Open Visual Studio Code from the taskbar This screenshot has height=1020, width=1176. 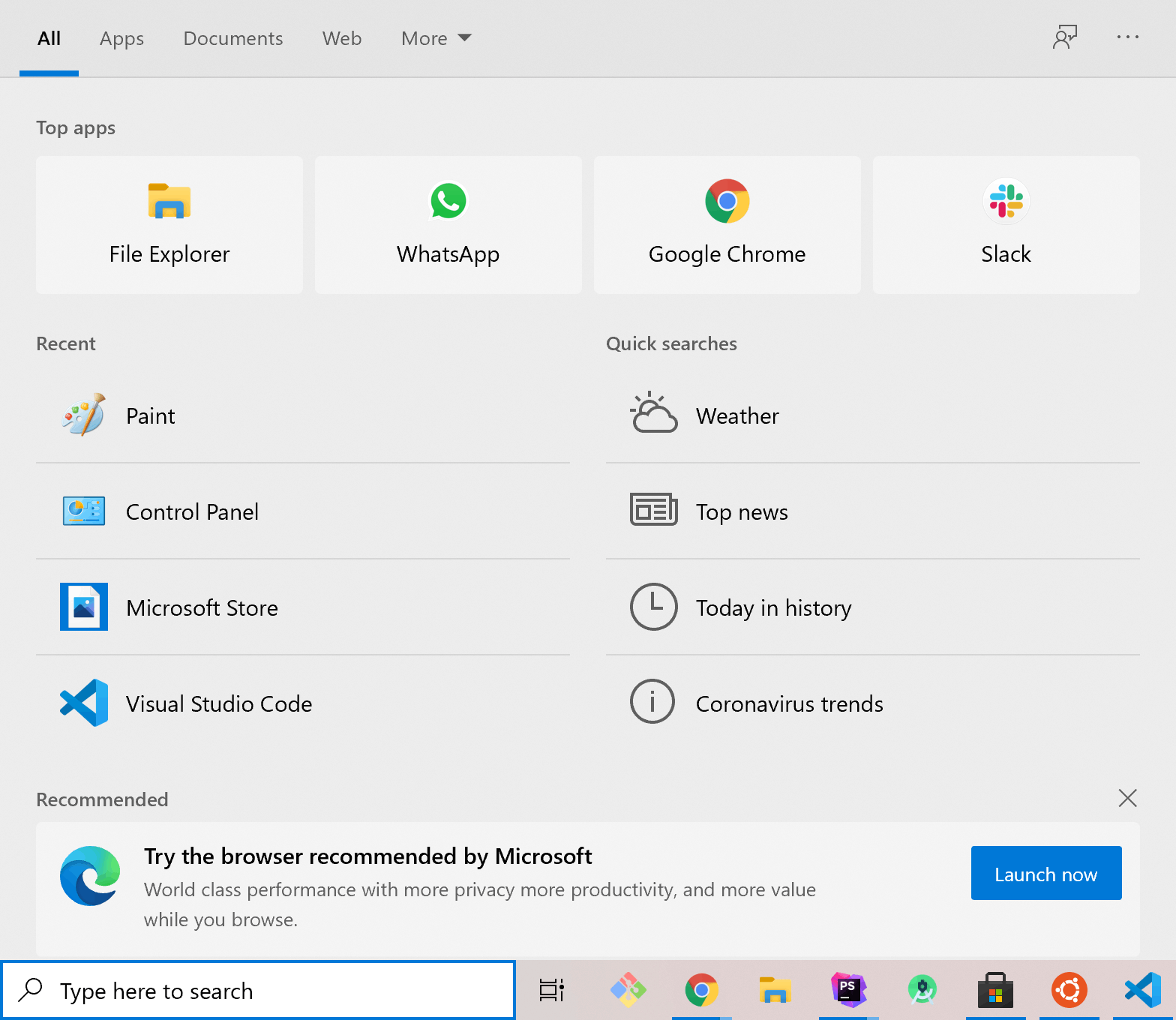coord(1143,991)
